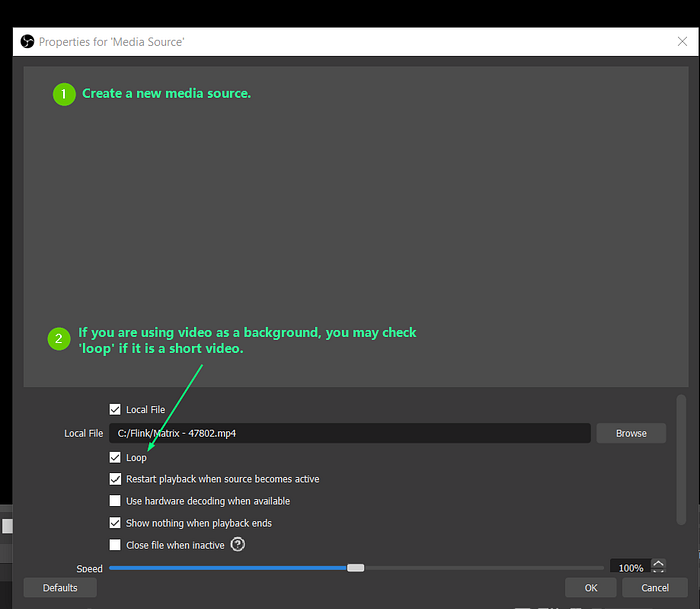This screenshot has height=609, width=700.
Task: Close the Media Source properties dialog
Action: 682,42
